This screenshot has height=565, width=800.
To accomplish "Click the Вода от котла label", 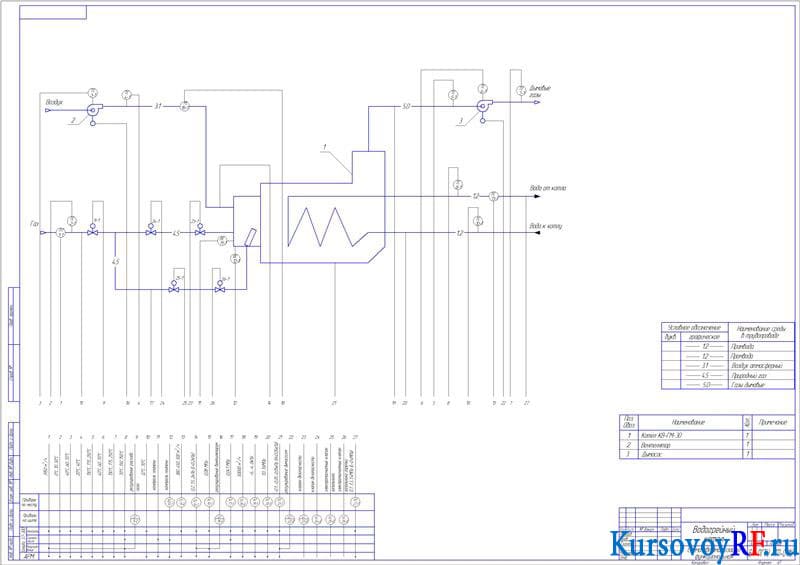I will tap(548, 188).
